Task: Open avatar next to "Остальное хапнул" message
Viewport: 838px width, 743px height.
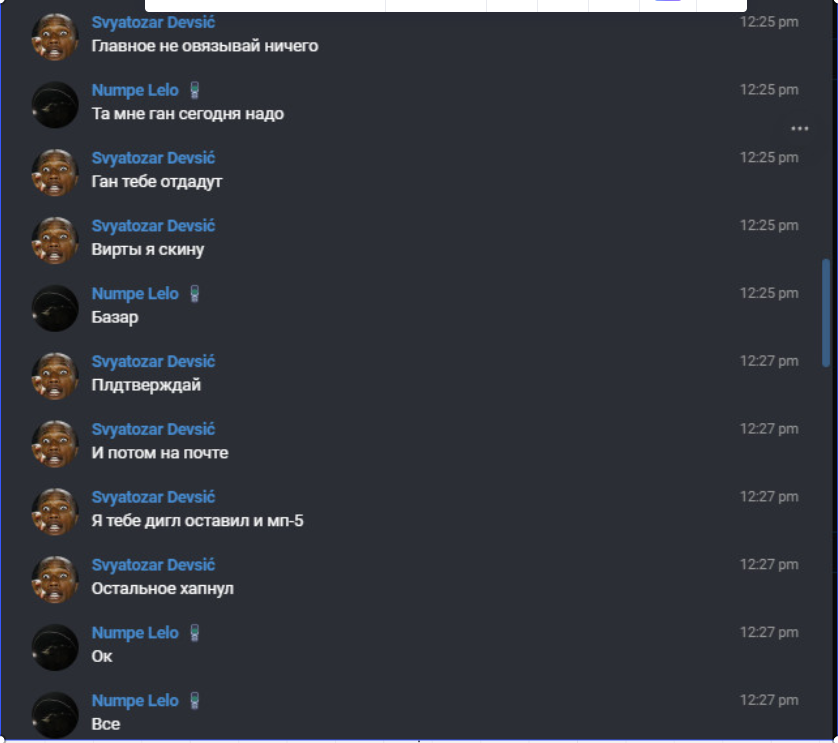Action: (55, 579)
